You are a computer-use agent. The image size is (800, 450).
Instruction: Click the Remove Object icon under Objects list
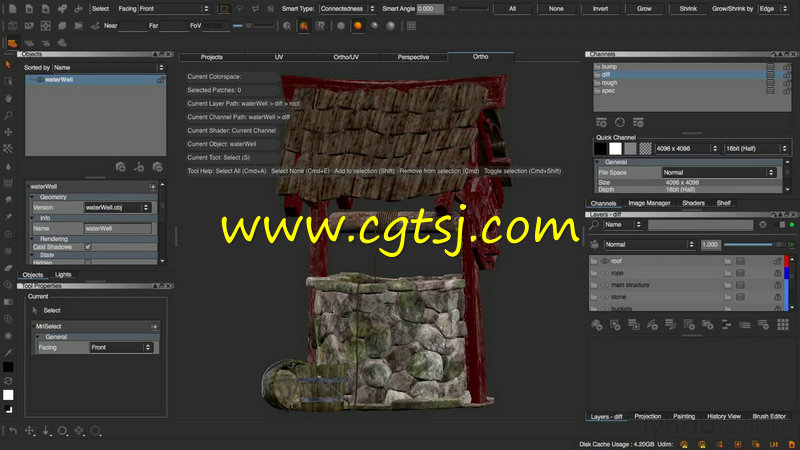click(x=158, y=167)
